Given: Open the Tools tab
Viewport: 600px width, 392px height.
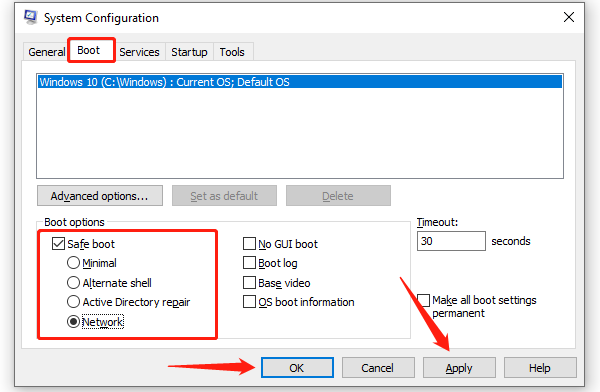Looking at the screenshot, I should click(x=232, y=52).
